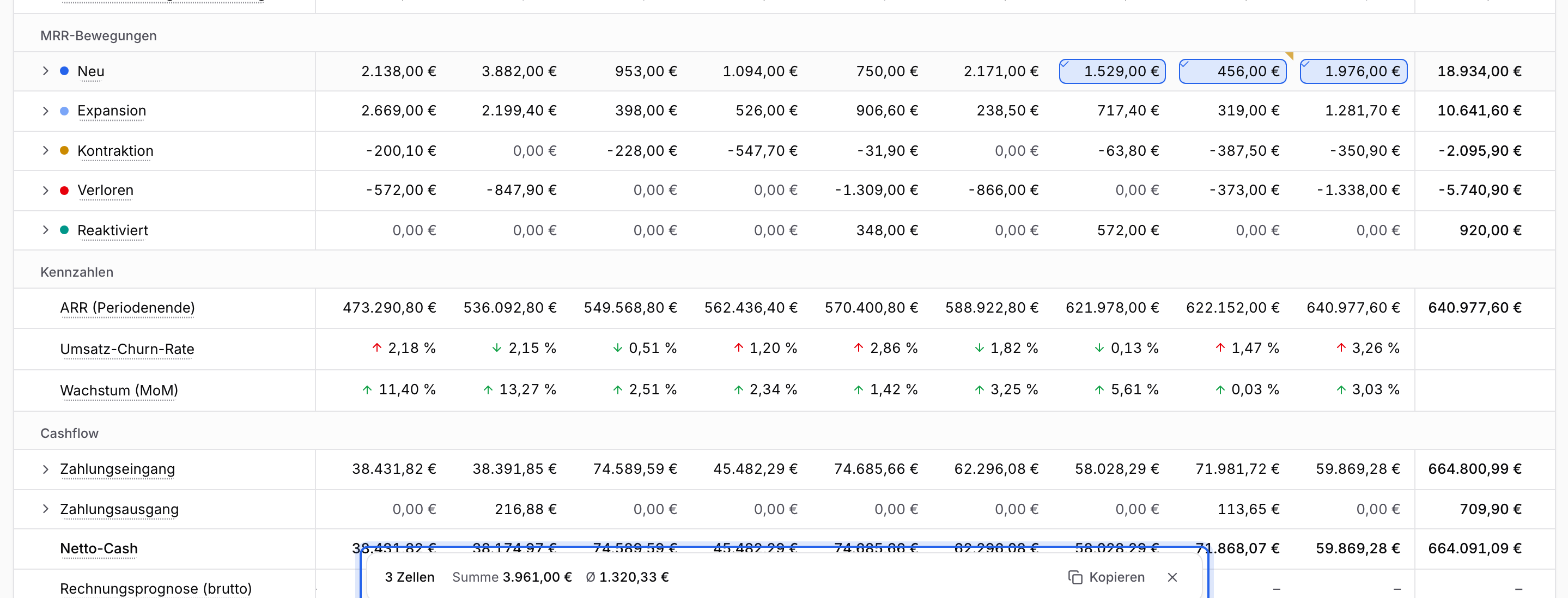Click growth cell 11,40 %

(x=399, y=389)
